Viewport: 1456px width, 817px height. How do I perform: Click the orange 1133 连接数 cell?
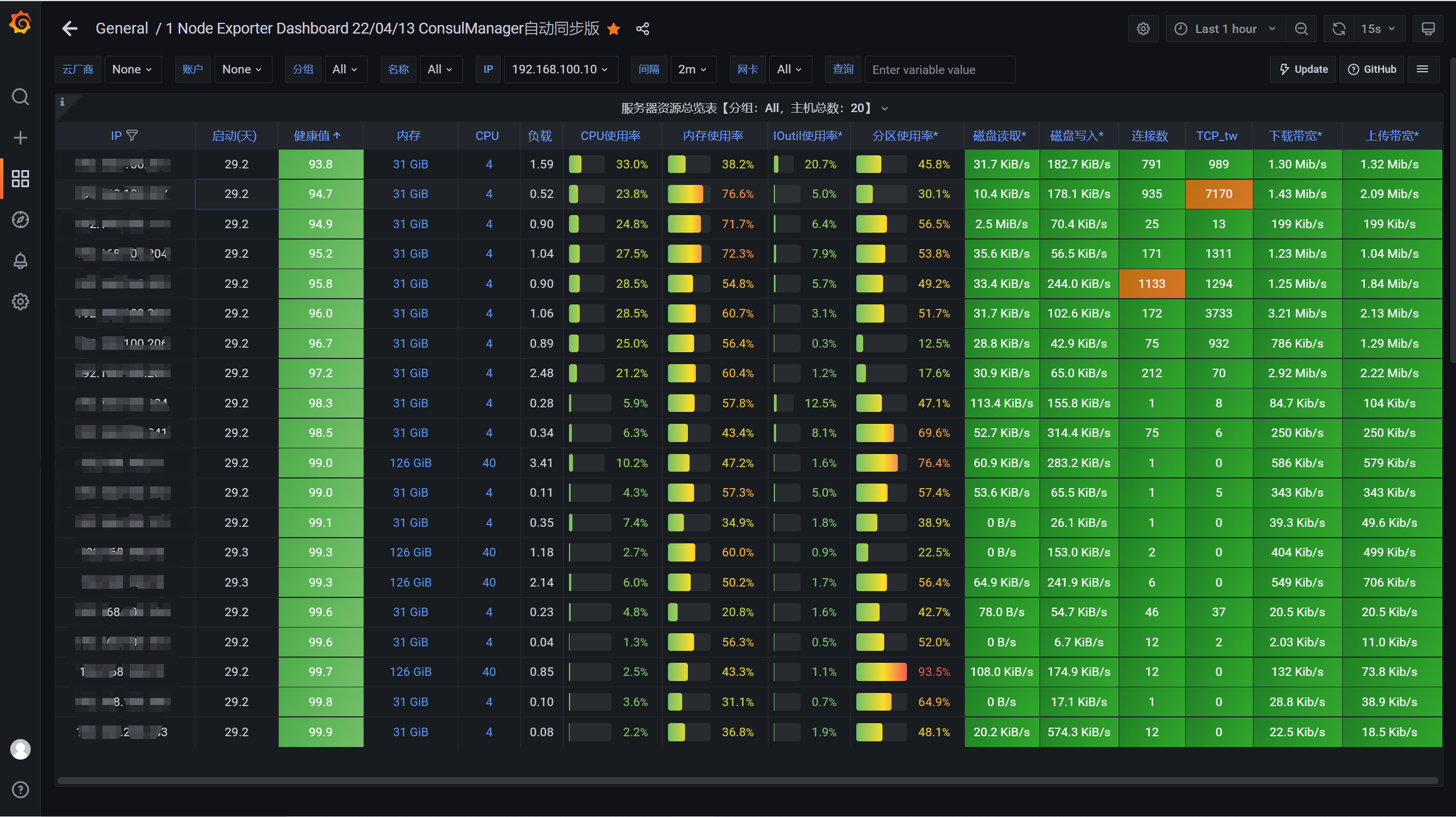pos(1152,284)
